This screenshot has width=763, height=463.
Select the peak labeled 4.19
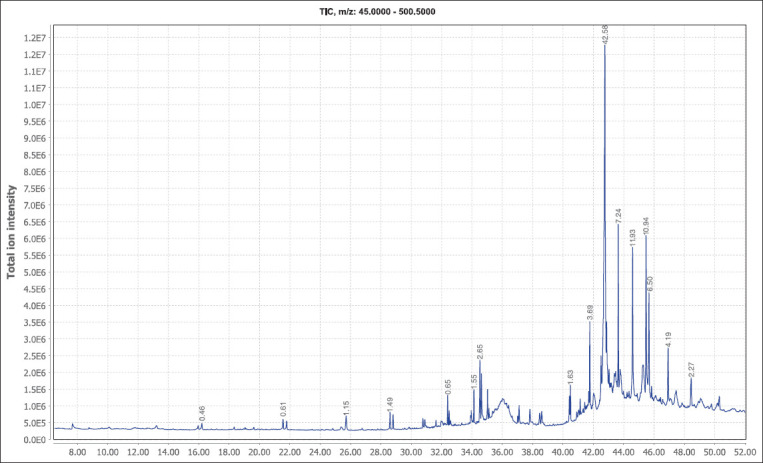click(668, 339)
